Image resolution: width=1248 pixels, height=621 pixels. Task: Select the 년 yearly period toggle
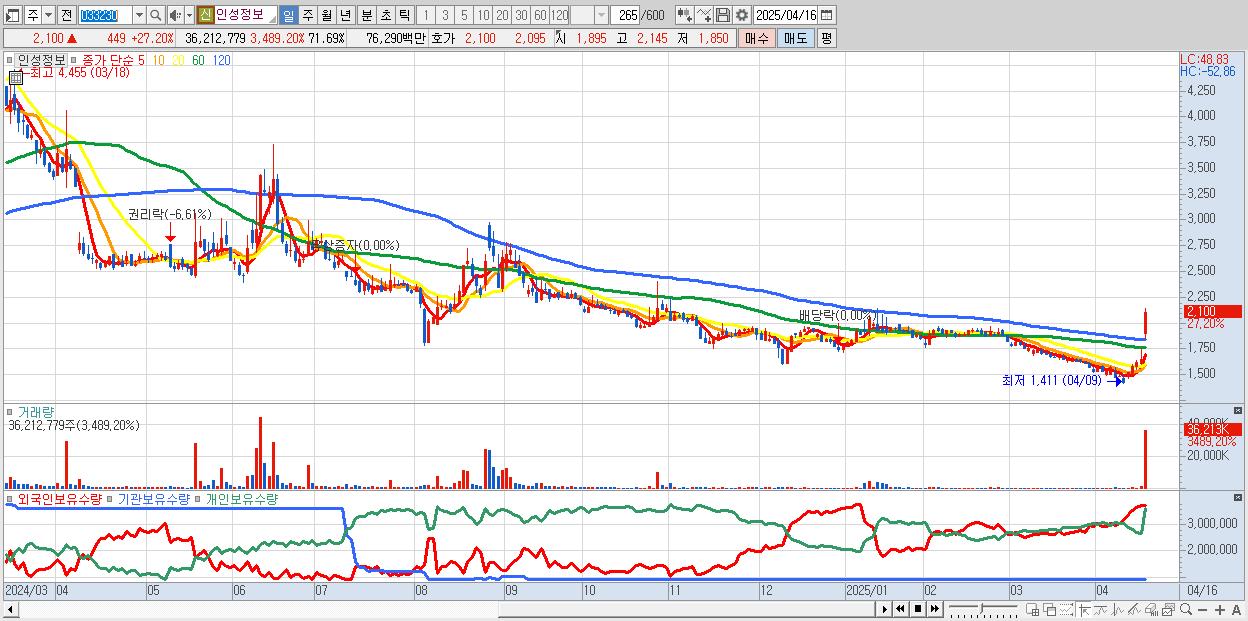345,15
